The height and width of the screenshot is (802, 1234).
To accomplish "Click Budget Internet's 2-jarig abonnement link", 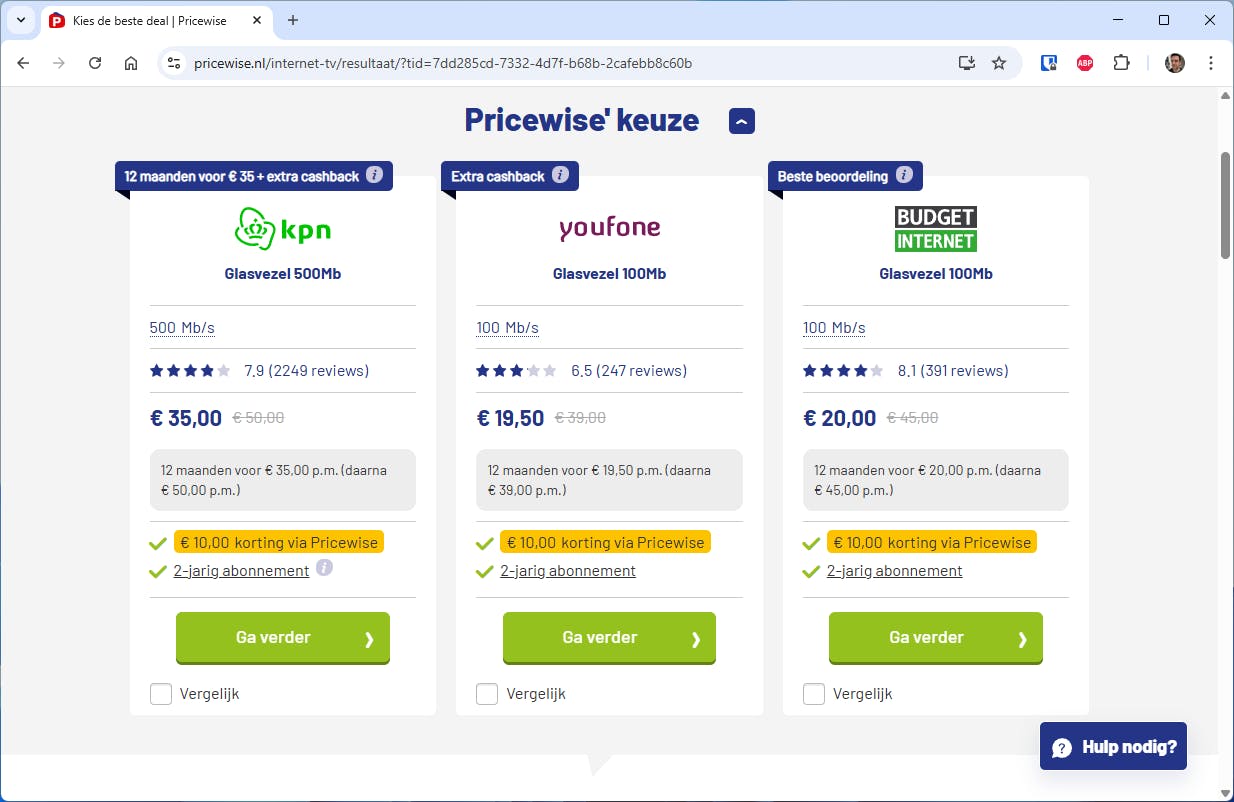I will [895, 571].
